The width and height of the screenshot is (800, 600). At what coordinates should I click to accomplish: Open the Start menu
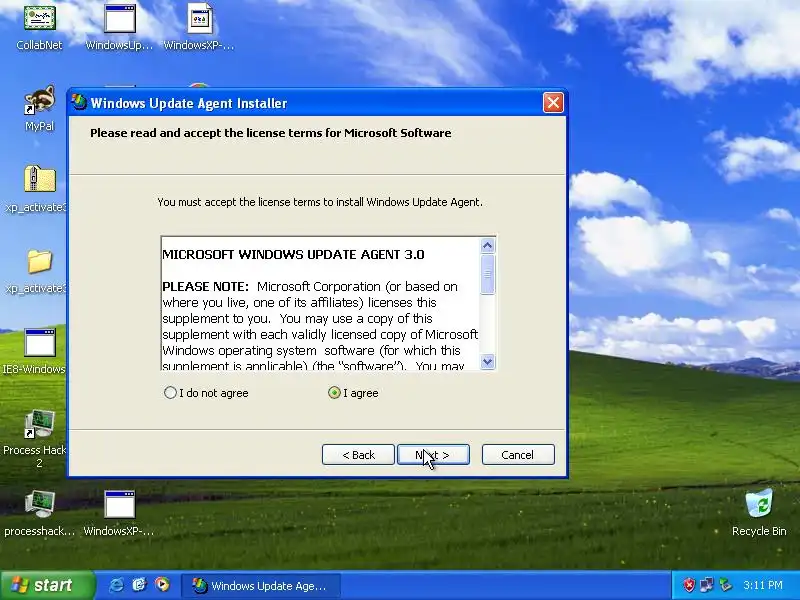tap(47, 585)
